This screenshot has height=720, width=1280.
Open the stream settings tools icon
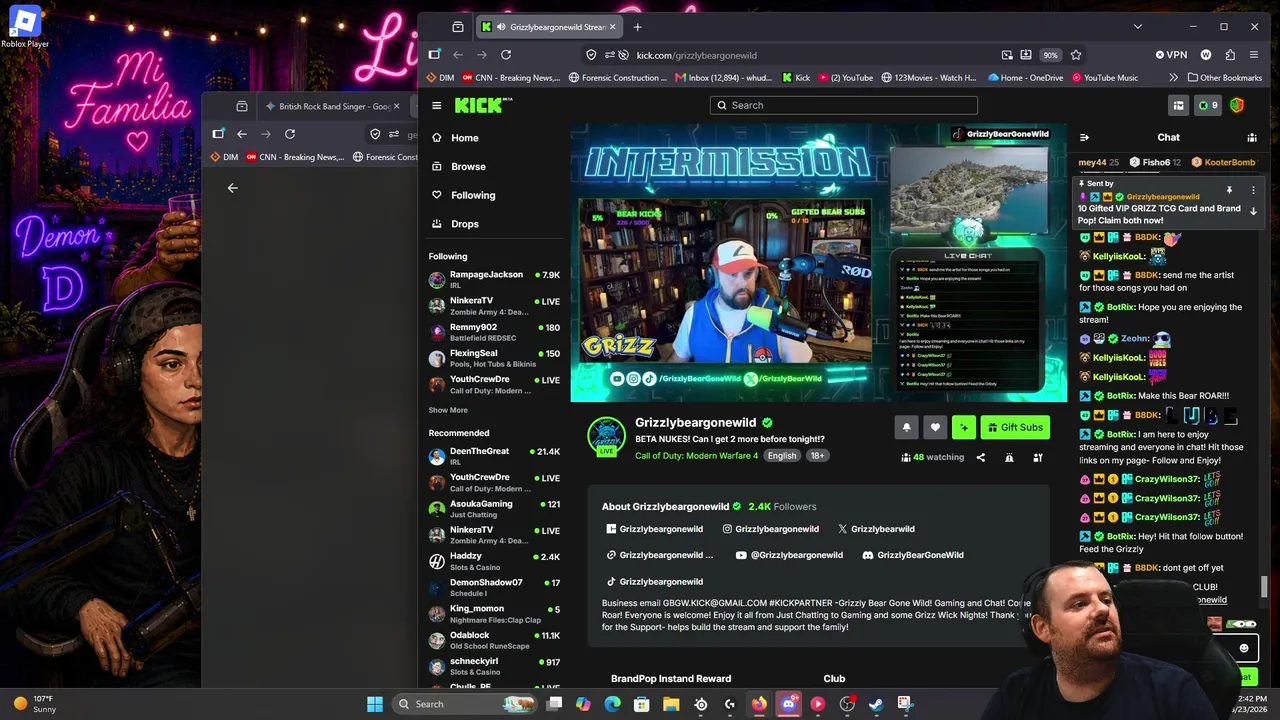click(x=1038, y=457)
